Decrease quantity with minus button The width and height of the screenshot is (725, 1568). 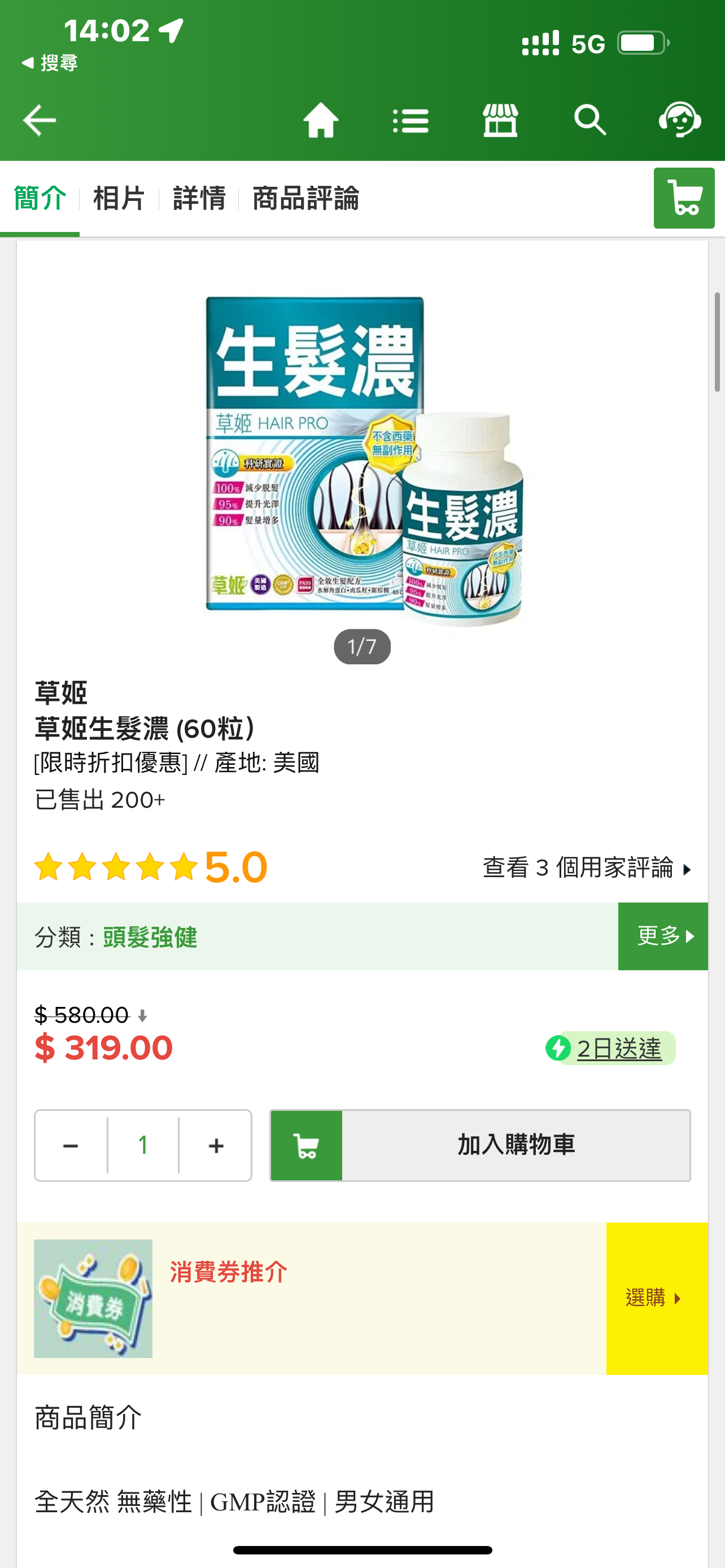pos(71,1146)
